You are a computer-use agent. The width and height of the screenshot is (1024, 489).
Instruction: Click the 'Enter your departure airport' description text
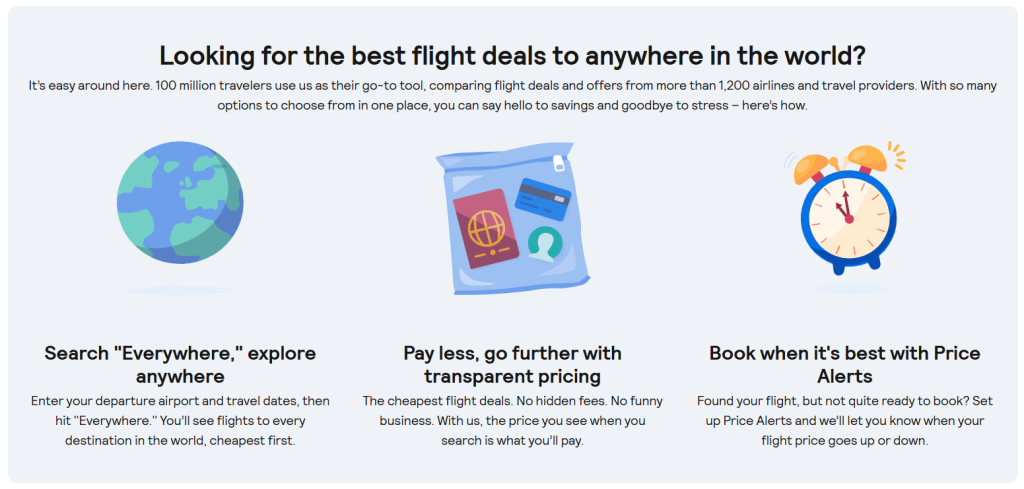coord(180,420)
